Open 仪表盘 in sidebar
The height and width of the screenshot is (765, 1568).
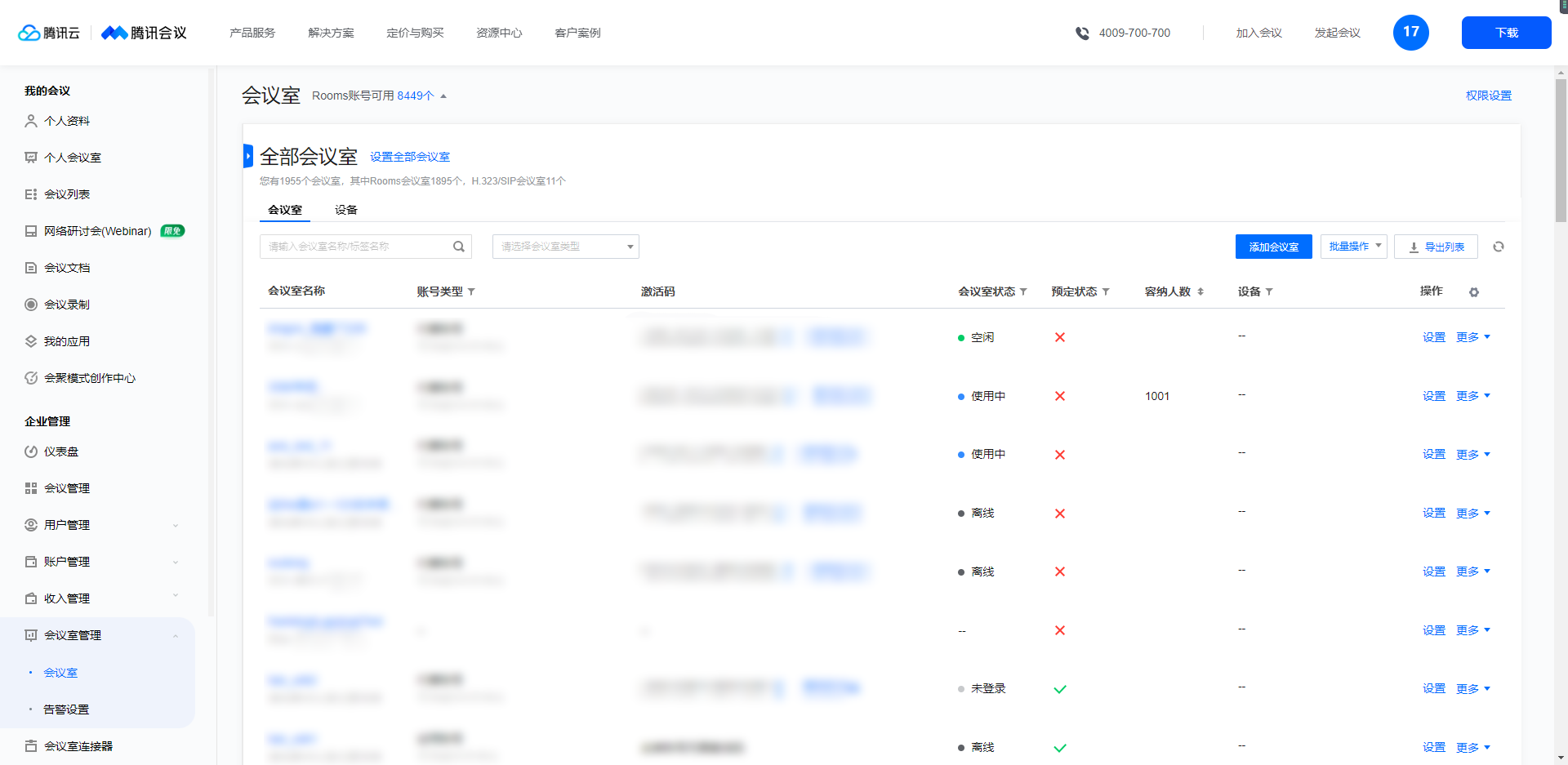point(61,451)
